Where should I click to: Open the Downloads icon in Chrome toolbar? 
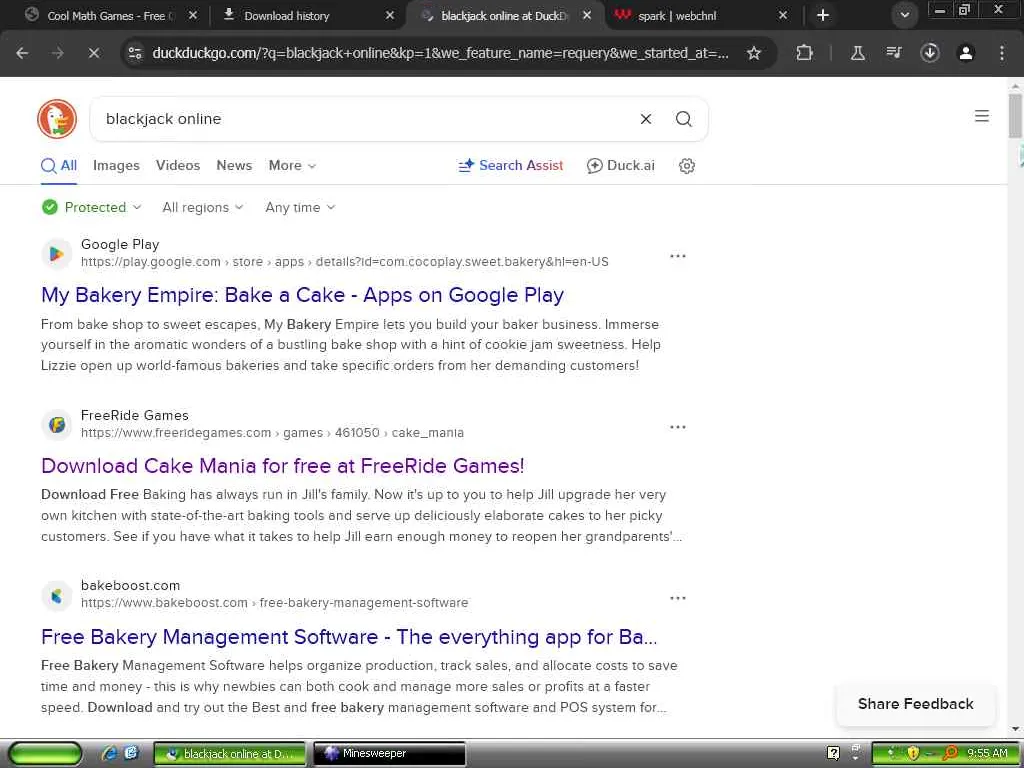[929, 53]
